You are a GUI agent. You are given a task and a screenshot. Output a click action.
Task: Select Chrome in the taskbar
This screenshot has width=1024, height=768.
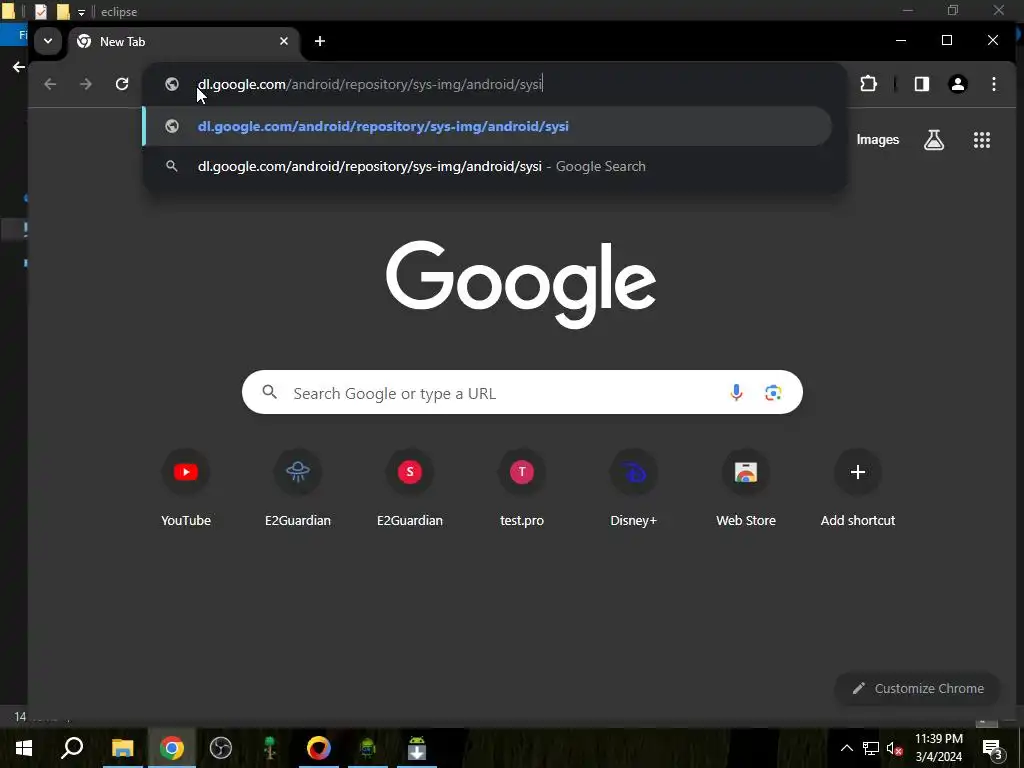click(x=172, y=748)
